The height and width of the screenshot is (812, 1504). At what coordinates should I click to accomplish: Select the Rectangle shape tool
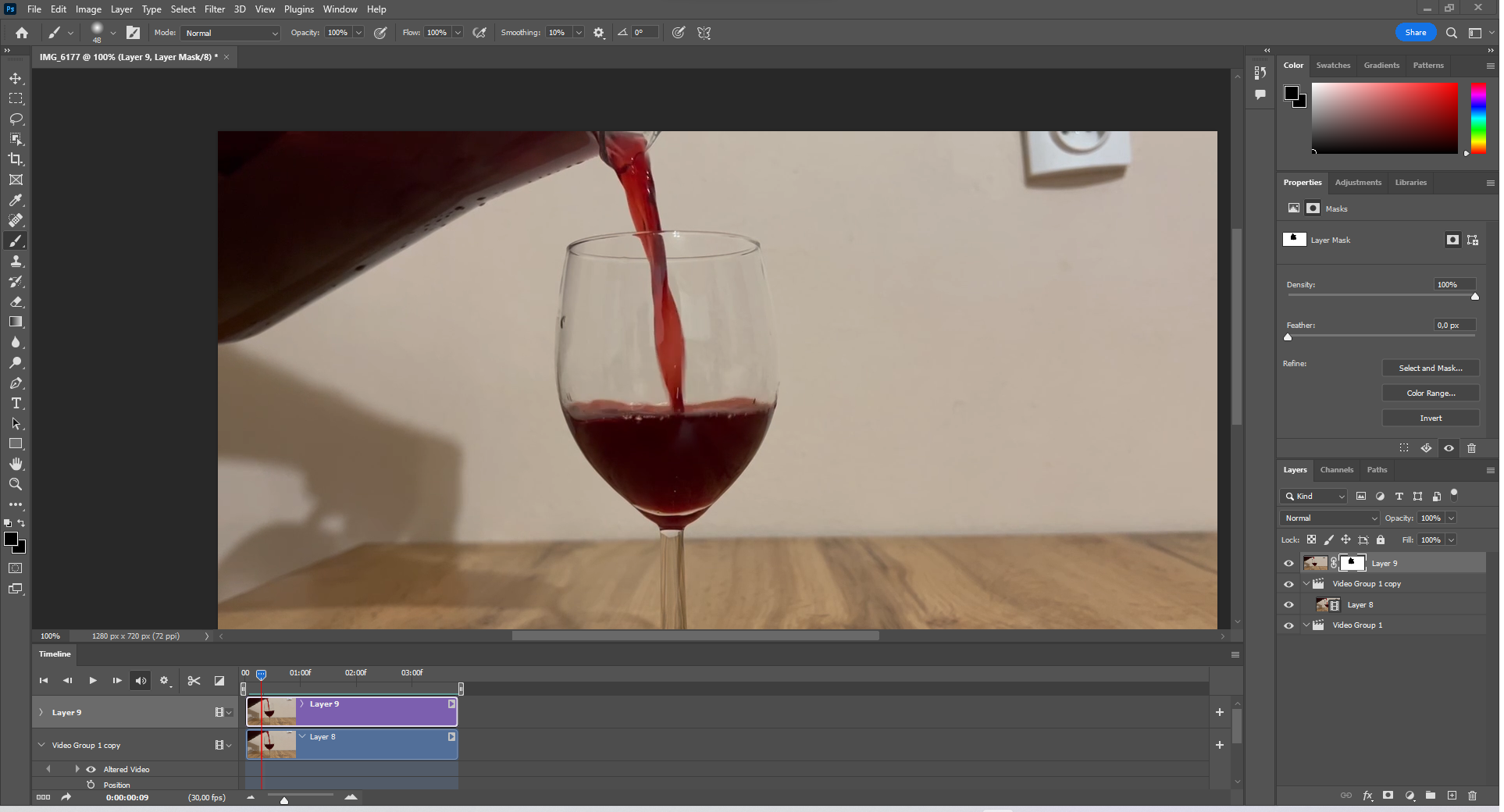(x=16, y=443)
